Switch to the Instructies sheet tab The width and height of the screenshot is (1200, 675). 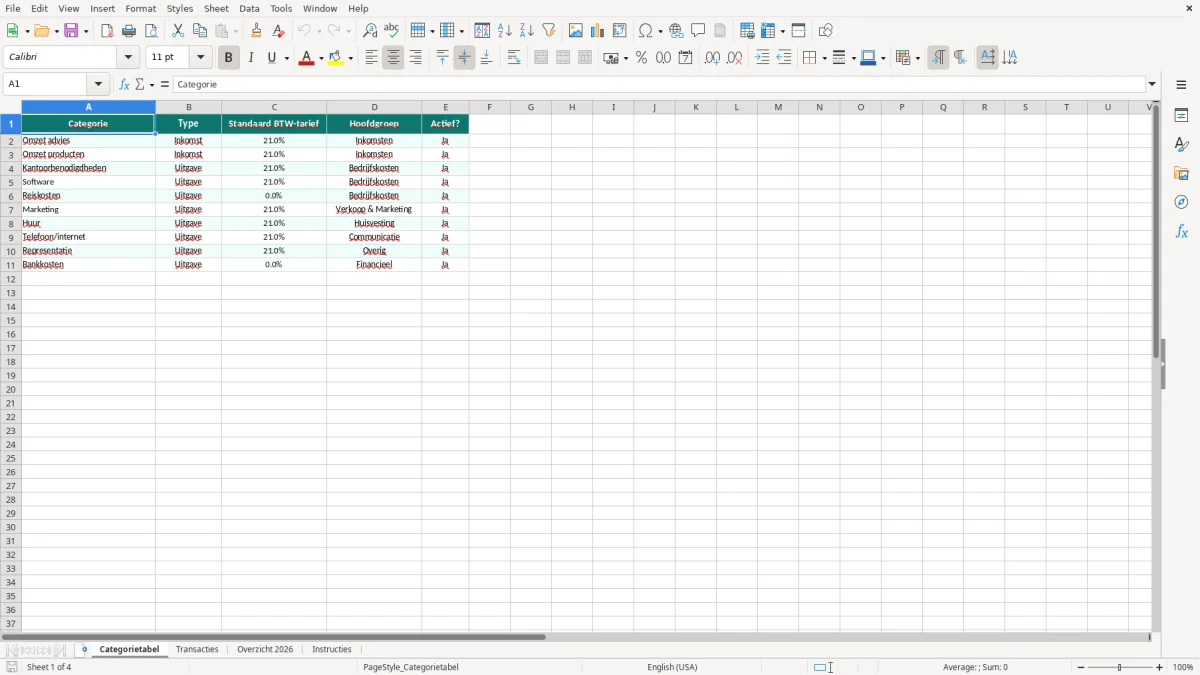(x=332, y=649)
